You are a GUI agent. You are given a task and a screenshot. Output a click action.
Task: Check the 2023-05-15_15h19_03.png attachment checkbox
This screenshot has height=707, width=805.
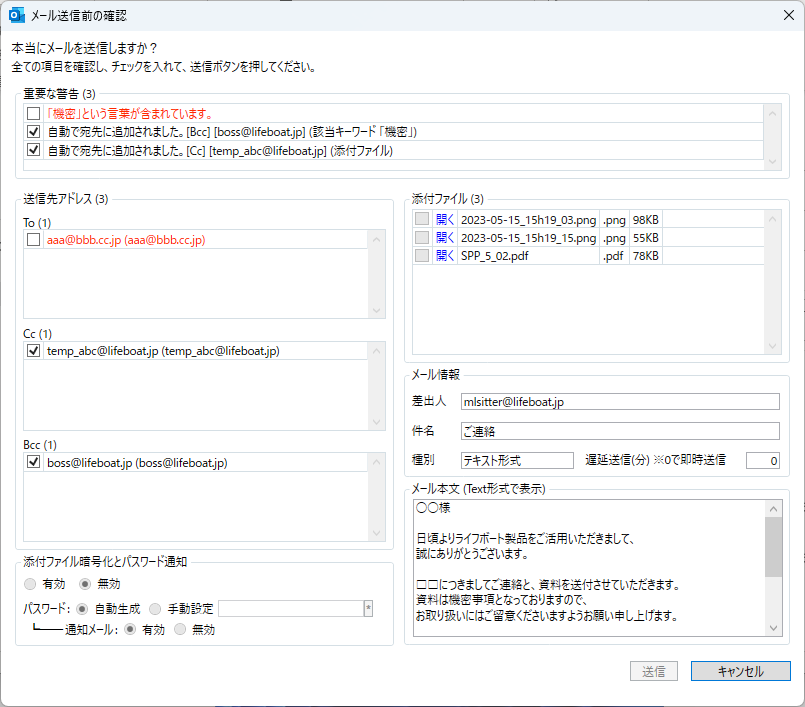click(x=422, y=219)
